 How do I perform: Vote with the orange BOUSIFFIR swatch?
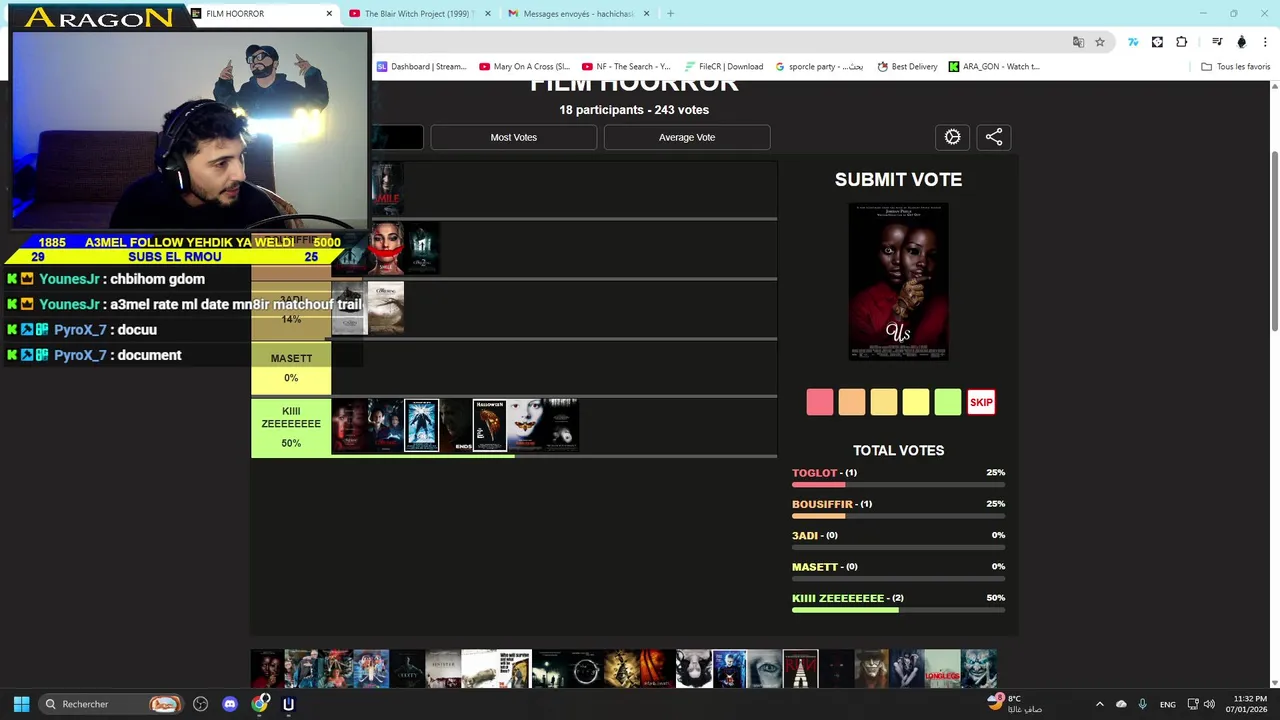[852, 402]
